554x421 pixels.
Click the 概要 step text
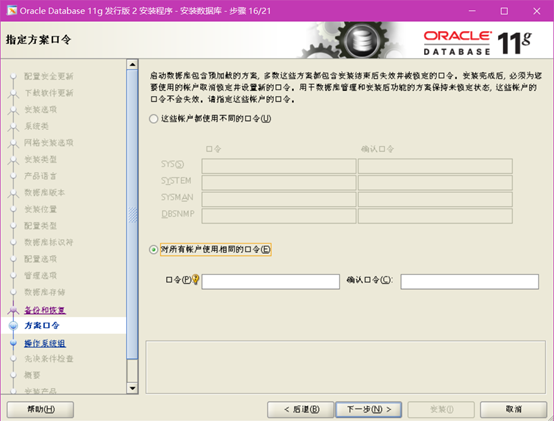[x=32, y=375]
